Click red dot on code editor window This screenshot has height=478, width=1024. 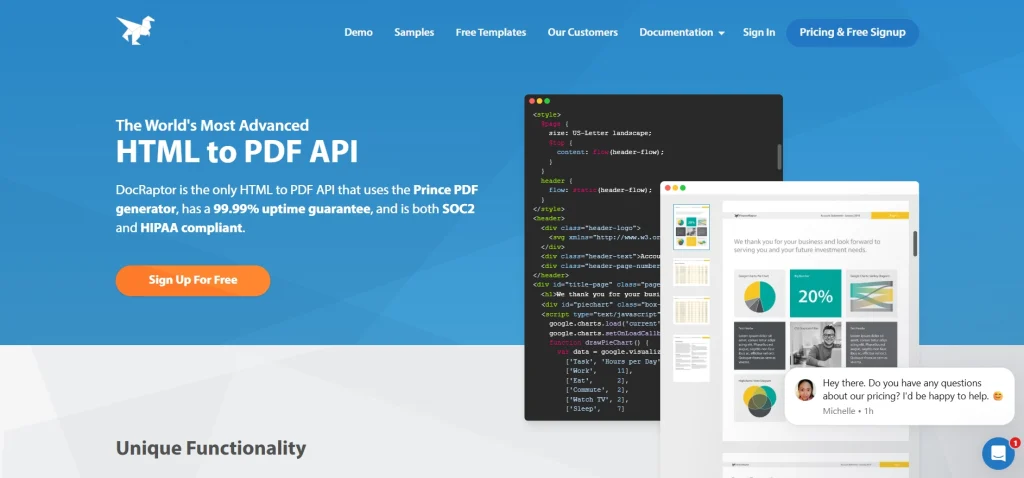(532, 101)
